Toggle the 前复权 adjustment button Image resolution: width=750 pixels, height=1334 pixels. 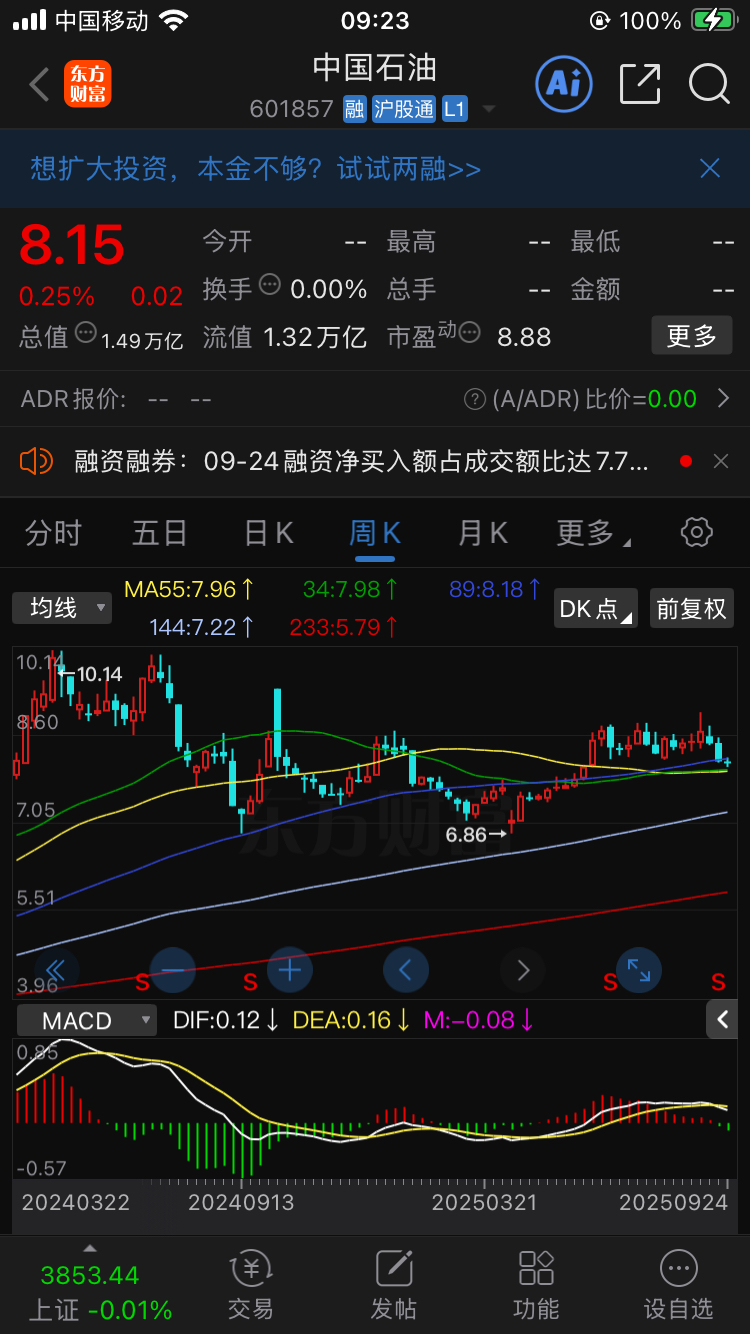point(691,608)
